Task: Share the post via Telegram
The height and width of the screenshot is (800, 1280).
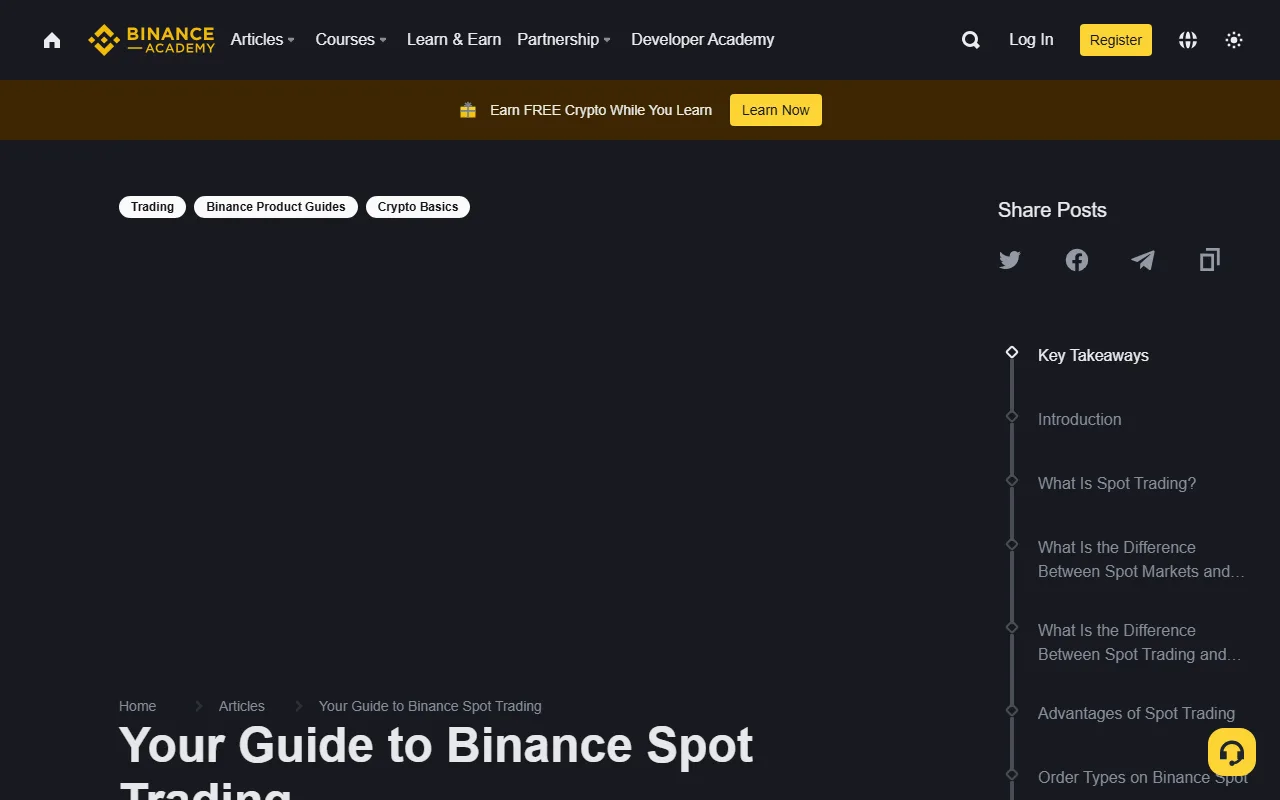Action: point(1143,260)
